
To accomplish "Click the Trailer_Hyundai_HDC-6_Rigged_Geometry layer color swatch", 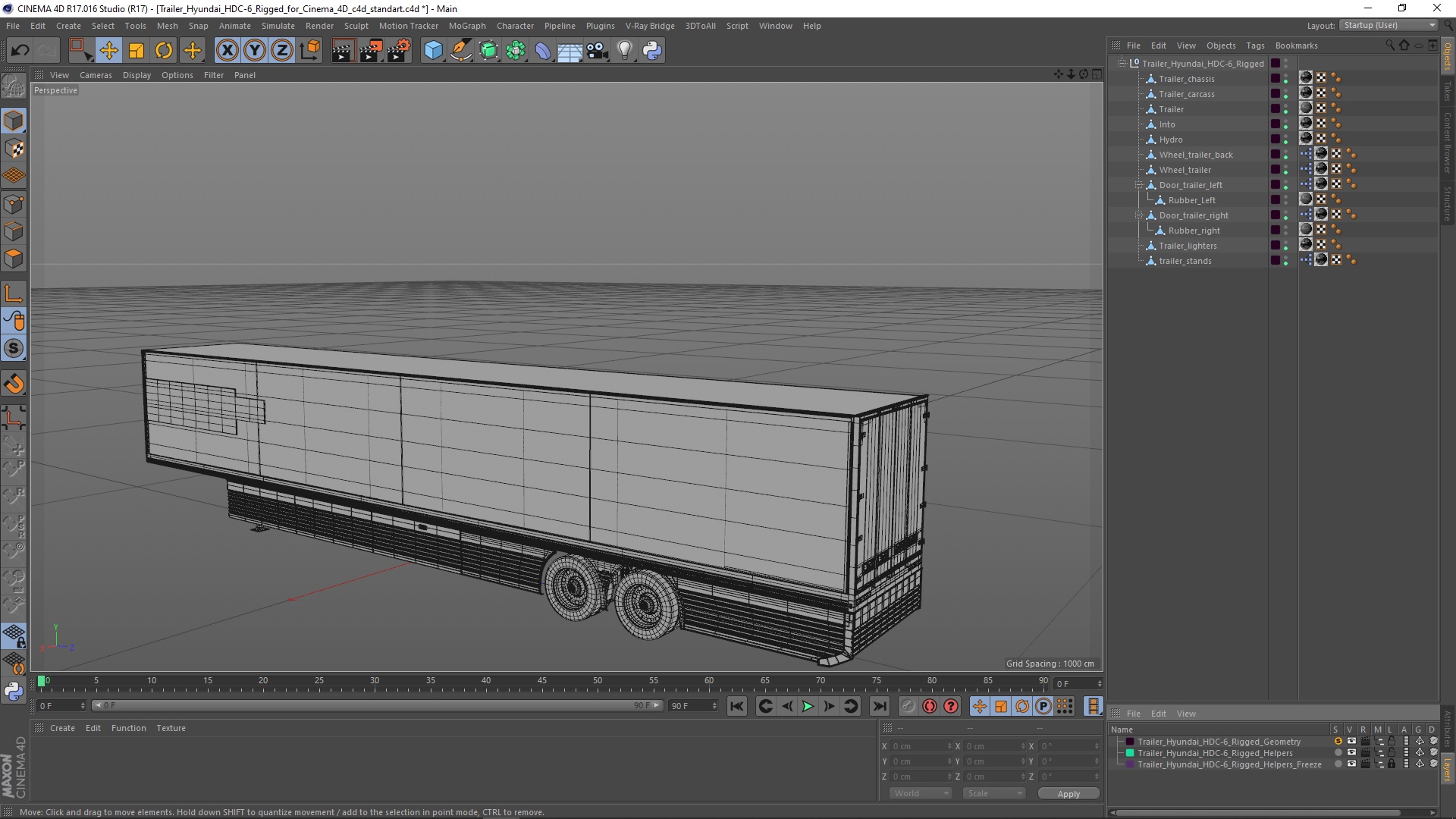I will point(1130,742).
